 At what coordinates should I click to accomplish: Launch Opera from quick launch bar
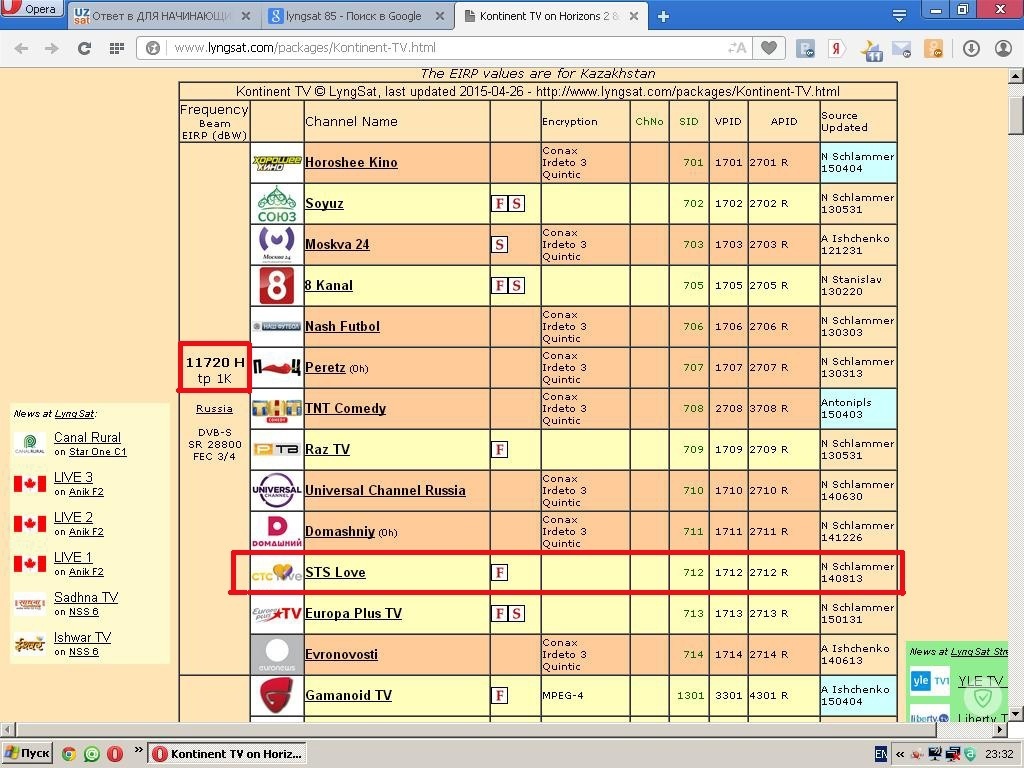click(x=115, y=754)
